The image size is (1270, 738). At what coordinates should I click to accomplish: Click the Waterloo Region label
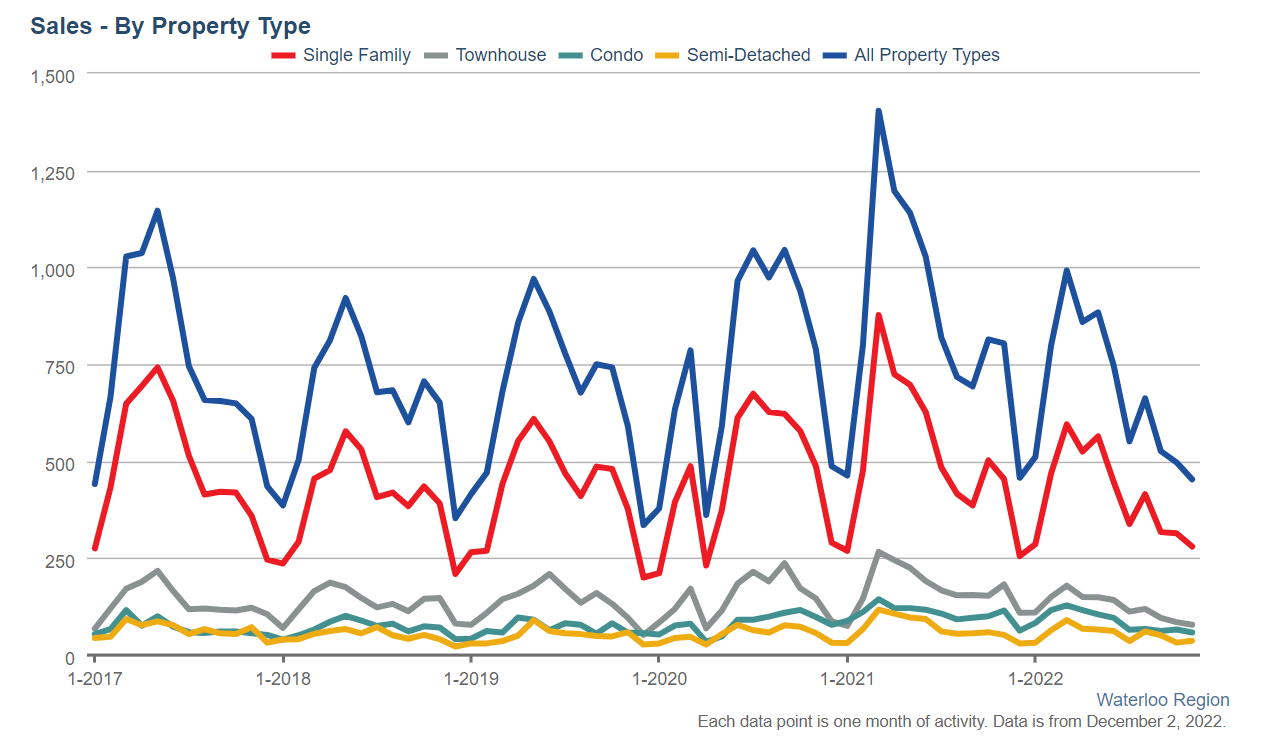coord(1163,700)
